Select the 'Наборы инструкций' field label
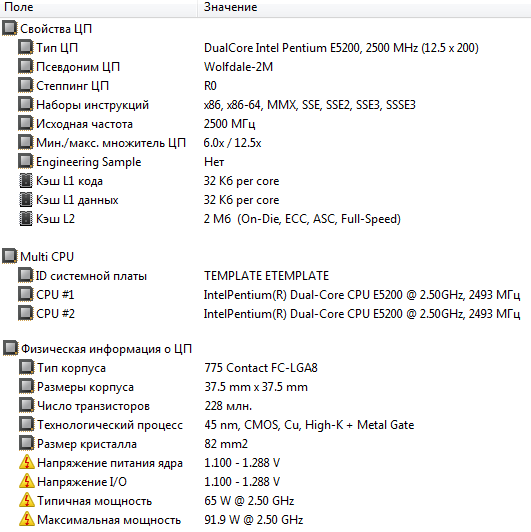This screenshot has width=531, height=532. point(92,105)
